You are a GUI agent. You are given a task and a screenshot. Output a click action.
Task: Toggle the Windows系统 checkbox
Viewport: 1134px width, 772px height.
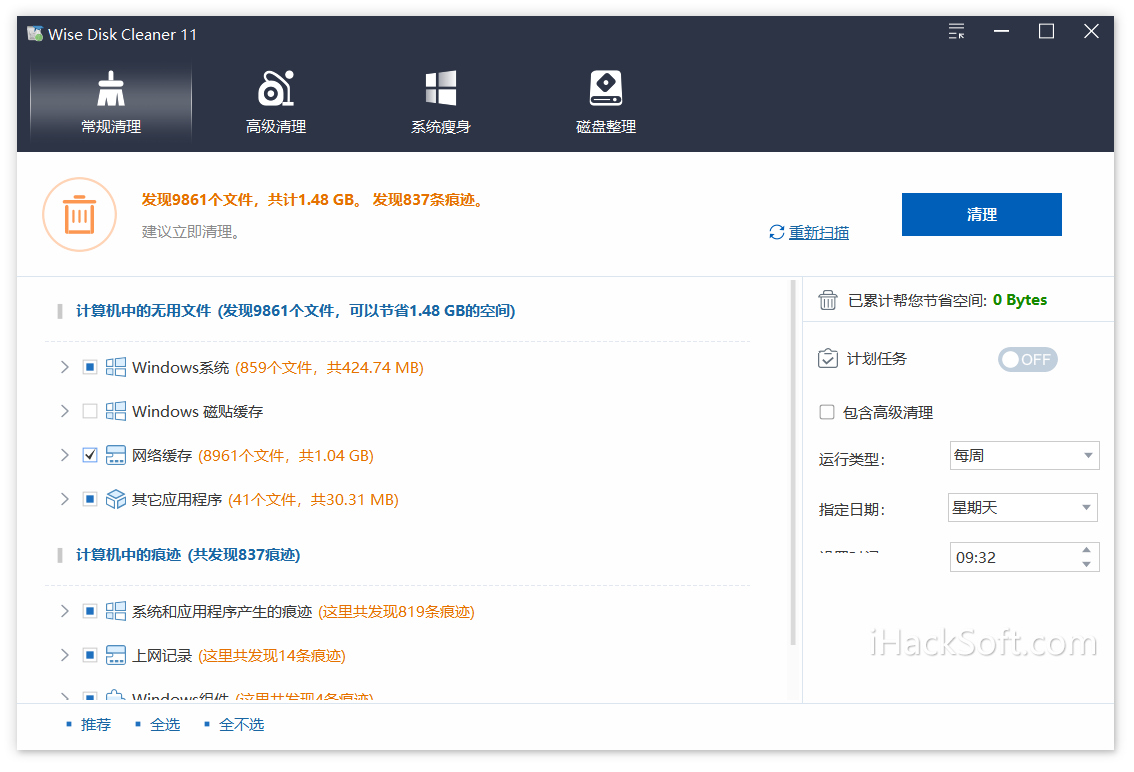(90, 368)
